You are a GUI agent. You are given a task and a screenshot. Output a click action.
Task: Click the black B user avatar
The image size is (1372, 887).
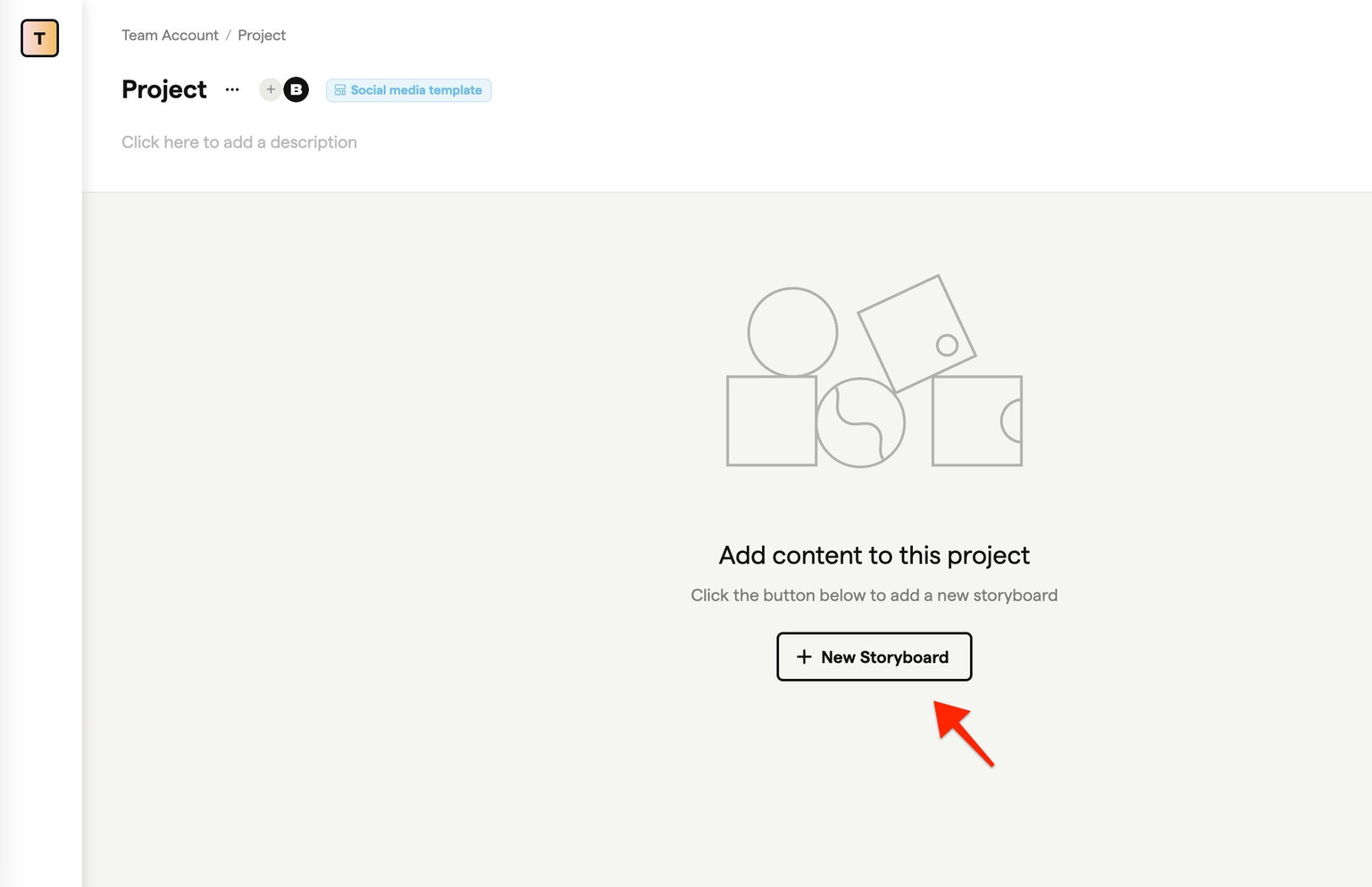click(x=297, y=89)
